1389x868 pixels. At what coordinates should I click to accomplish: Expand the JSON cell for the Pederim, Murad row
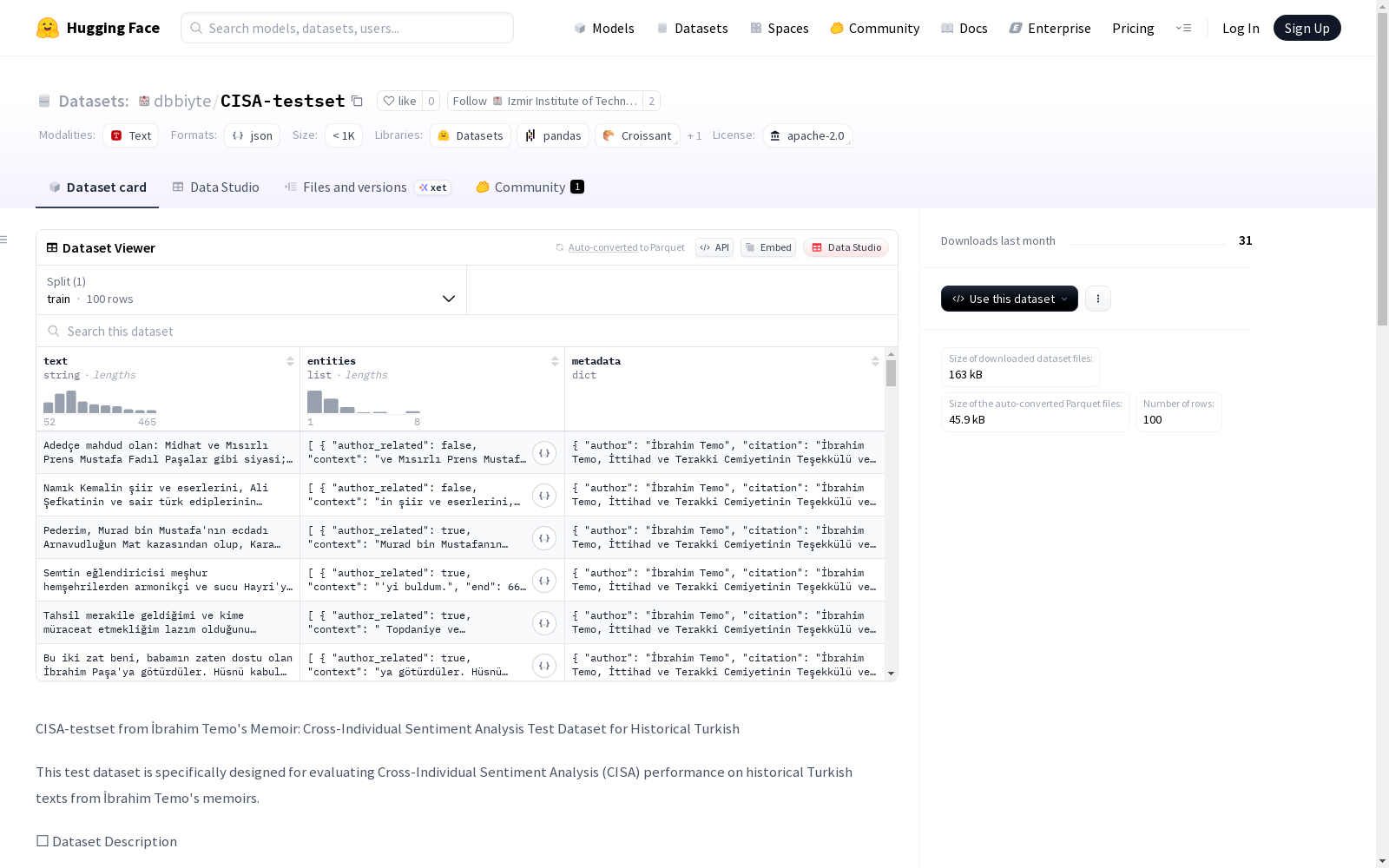[x=544, y=538]
